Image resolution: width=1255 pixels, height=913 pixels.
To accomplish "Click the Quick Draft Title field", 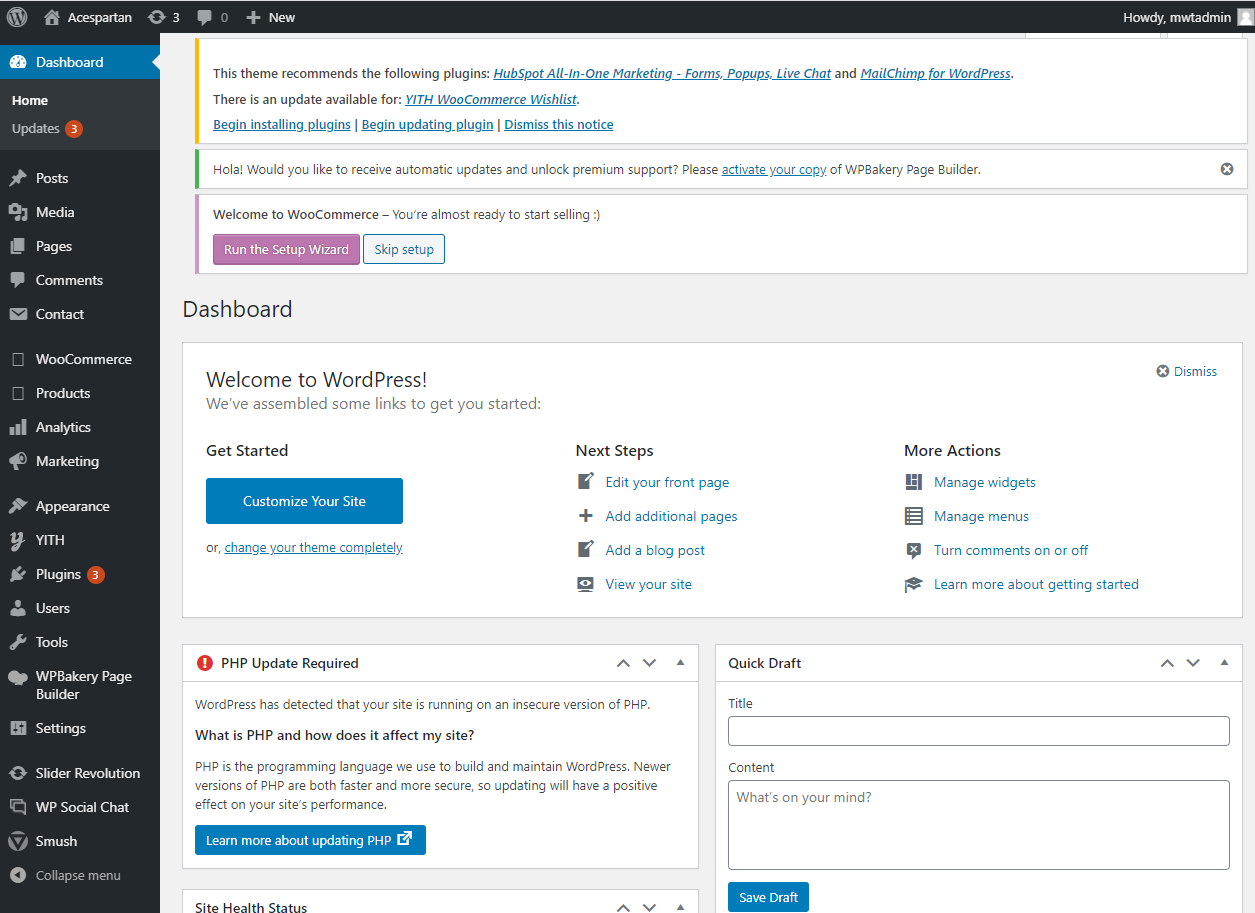I will point(978,731).
